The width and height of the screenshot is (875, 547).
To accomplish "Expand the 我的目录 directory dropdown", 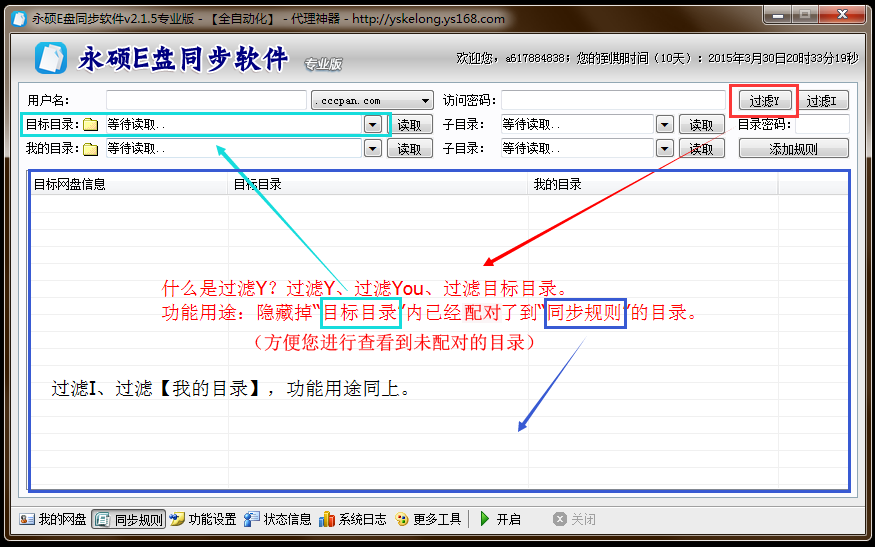I will [372, 149].
